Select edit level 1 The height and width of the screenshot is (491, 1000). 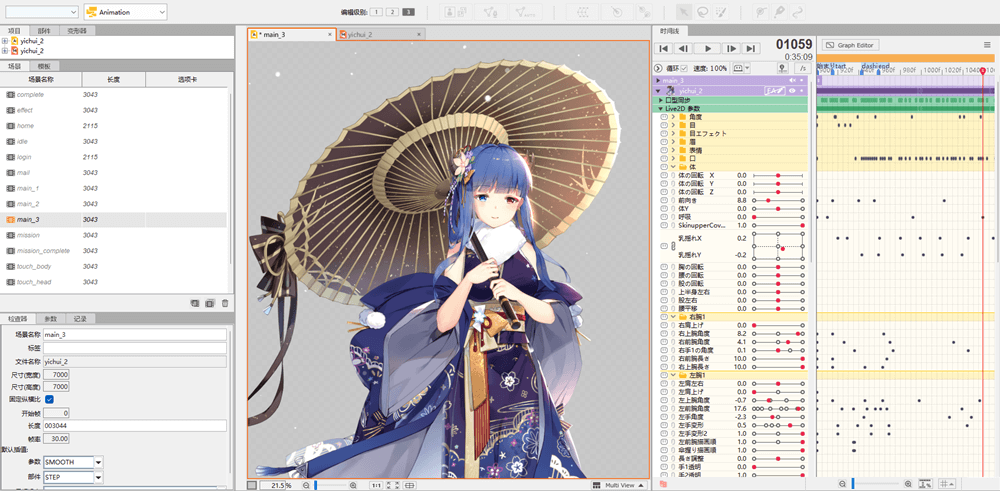(375, 12)
